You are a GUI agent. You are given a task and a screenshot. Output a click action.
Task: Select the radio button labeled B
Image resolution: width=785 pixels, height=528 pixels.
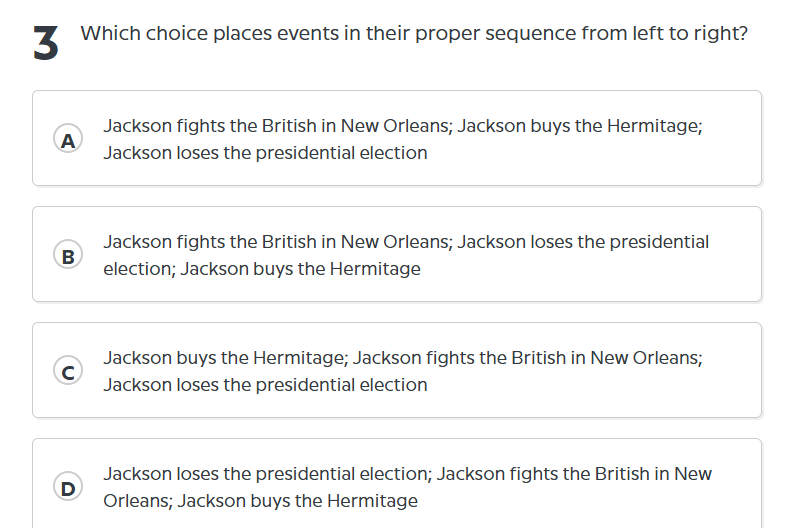68,256
